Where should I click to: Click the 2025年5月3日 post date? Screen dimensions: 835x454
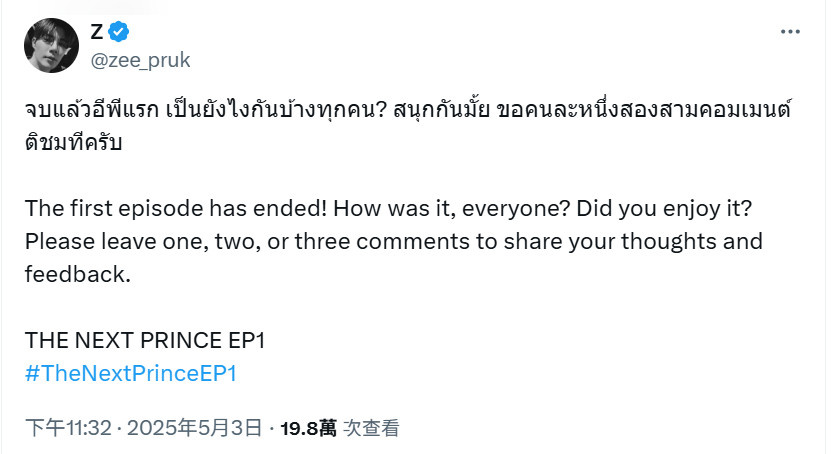click(x=194, y=427)
